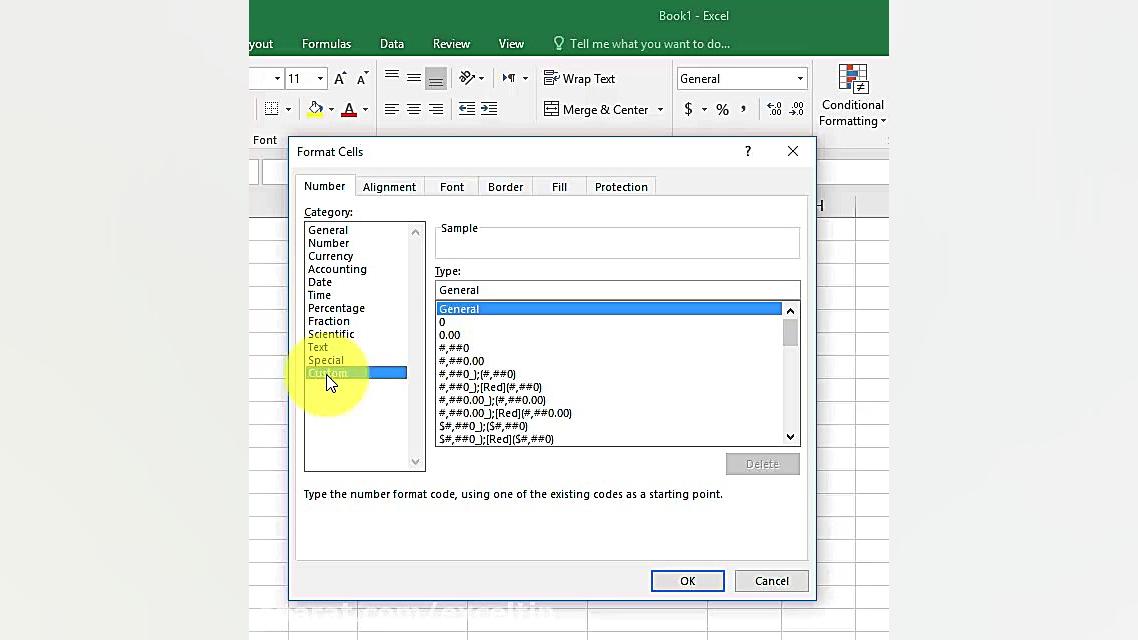Viewport: 1138px width, 640px height.
Task: Switch to the Border tab
Action: click(505, 186)
